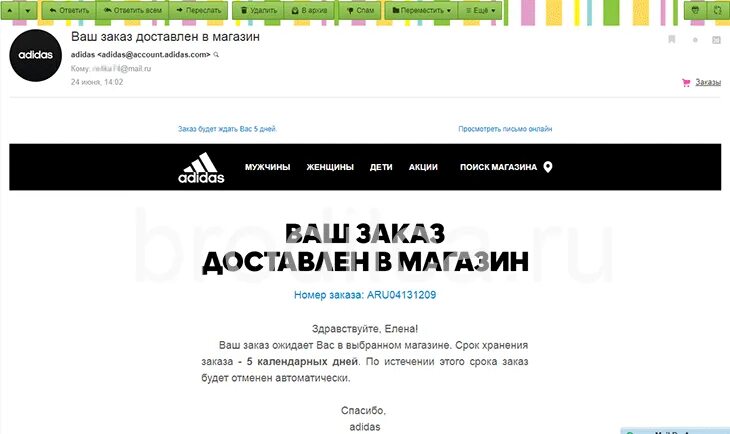
Task: Search sender via magnifier icon near address
Action: (216, 55)
